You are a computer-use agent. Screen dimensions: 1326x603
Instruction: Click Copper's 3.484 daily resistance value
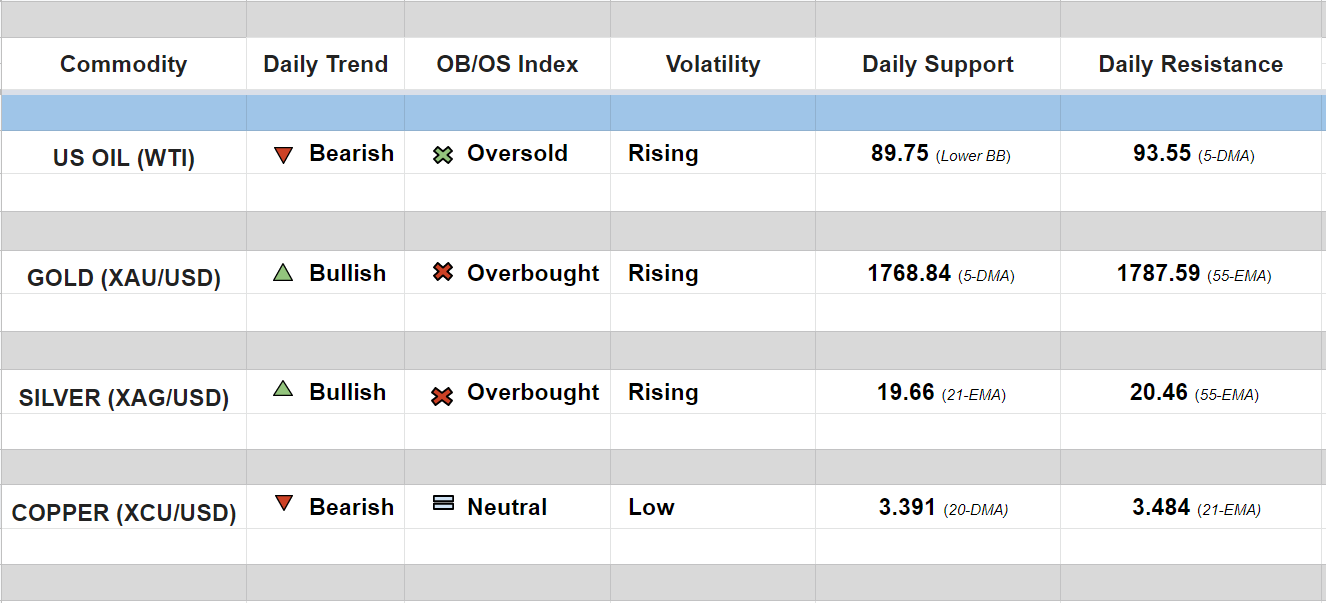(x=1161, y=507)
